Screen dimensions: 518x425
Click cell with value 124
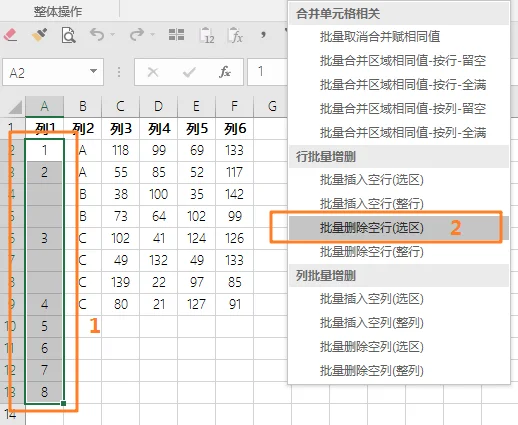[196, 238]
